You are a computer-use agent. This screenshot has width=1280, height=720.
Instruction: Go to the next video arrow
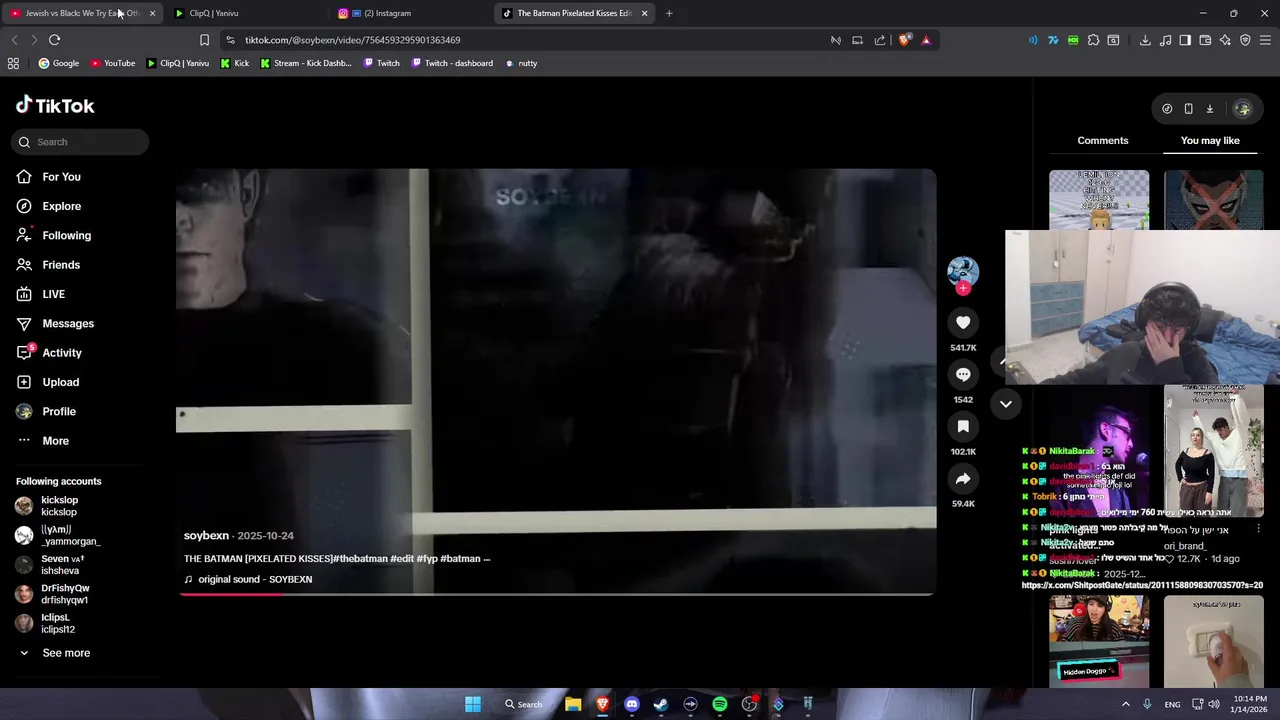click(1006, 404)
